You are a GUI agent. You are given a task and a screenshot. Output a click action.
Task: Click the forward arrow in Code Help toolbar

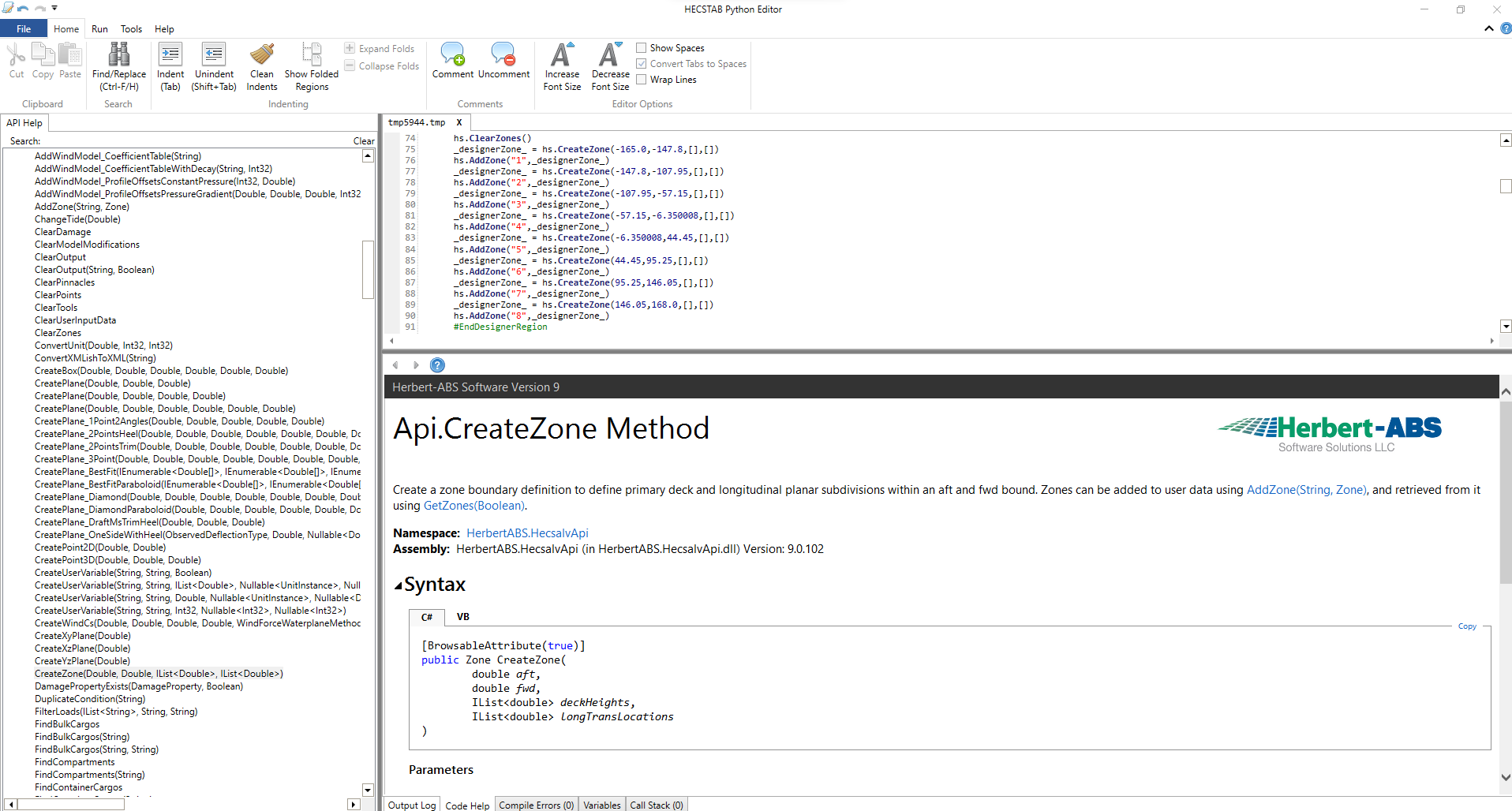pyautogui.click(x=416, y=365)
